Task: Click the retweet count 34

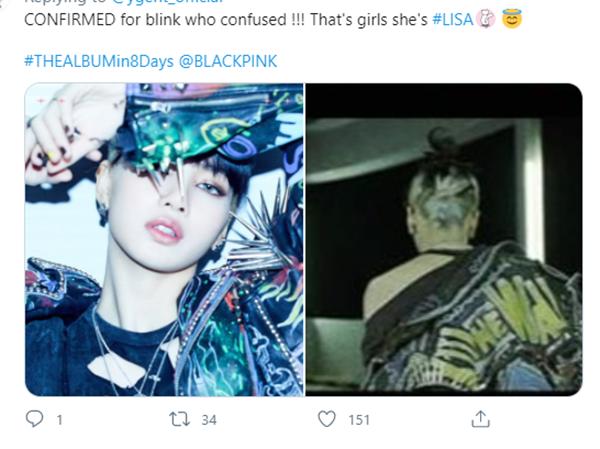Action: 209,420
